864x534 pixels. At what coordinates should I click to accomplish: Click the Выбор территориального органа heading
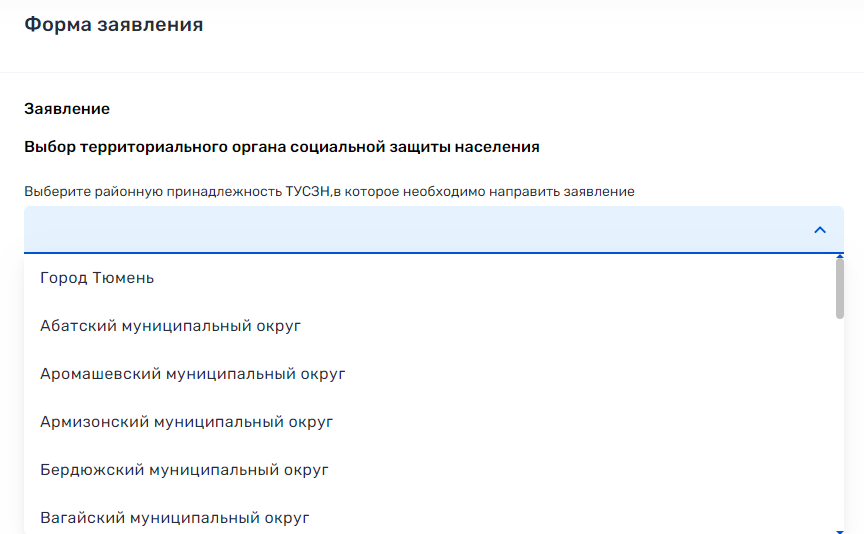coord(155,147)
